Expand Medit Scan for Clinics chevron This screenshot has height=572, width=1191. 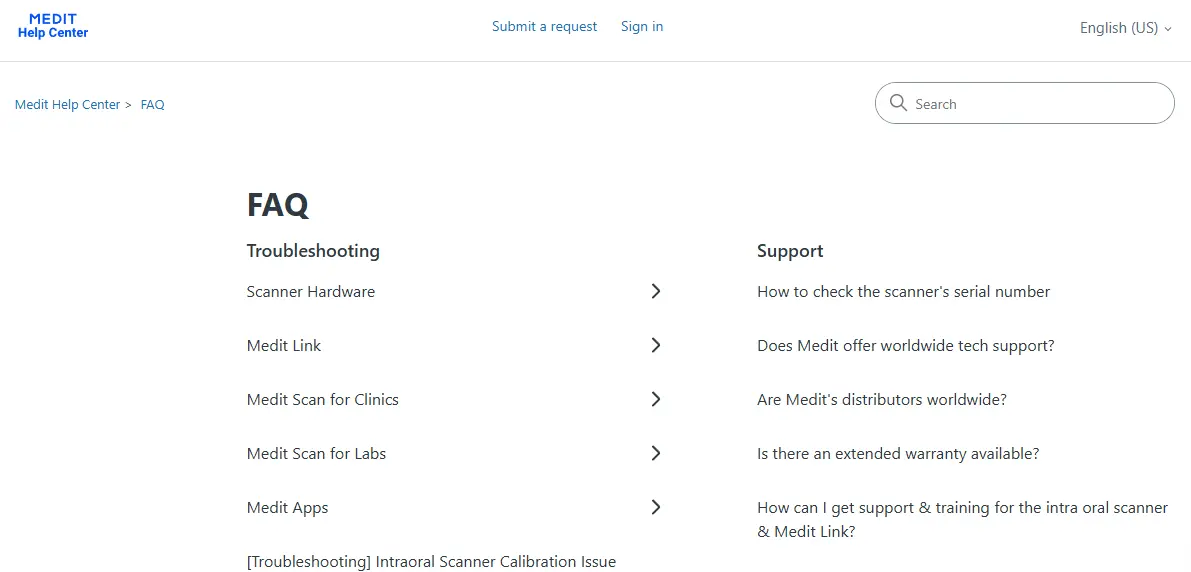pos(656,399)
